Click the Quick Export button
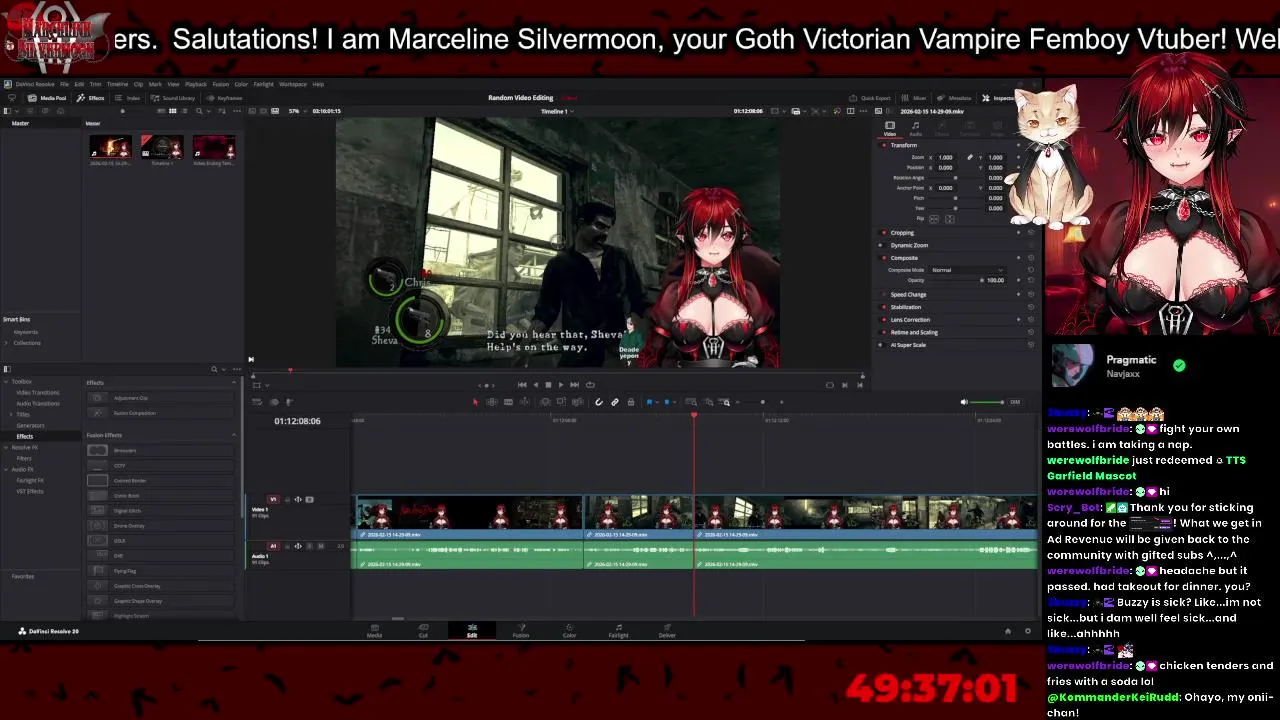Image resolution: width=1280 pixels, height=720 pixels. coord(870,98)
